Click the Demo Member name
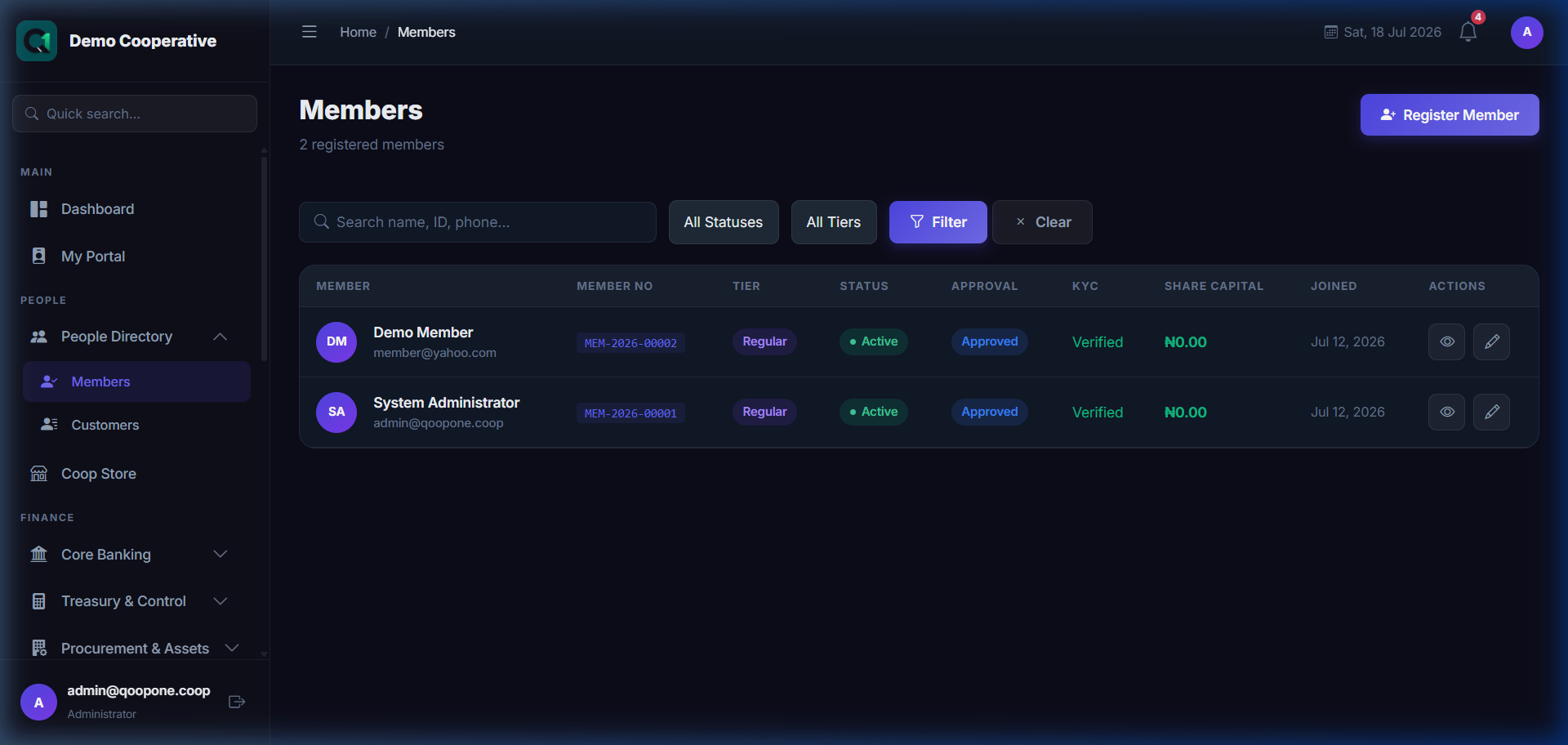 point(423,332)
